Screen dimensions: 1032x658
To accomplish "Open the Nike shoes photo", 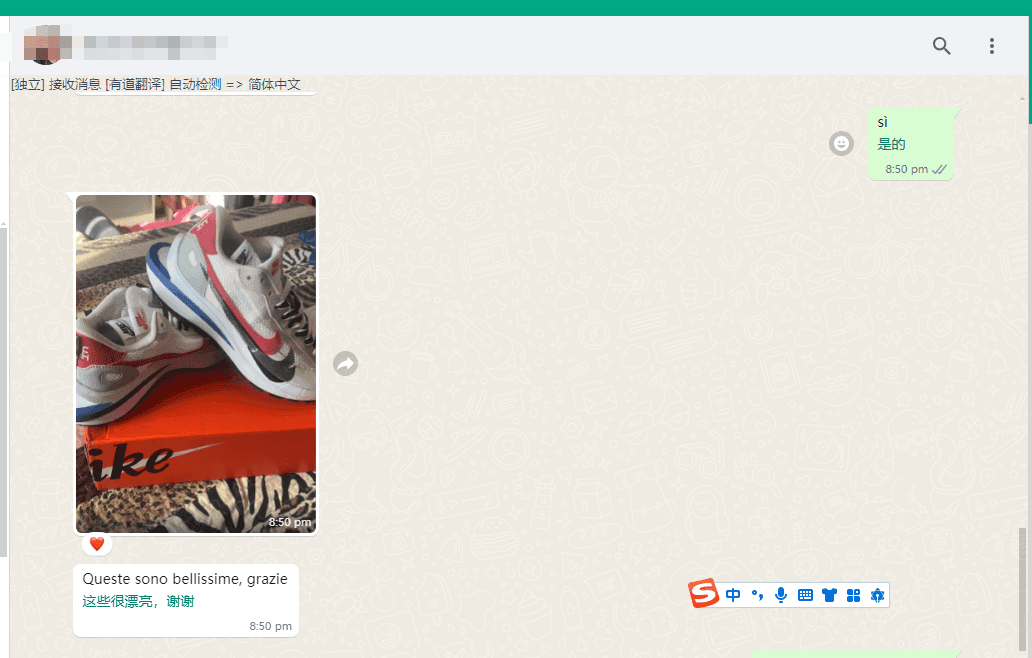I will pyautogui.click(x=195, y=363).
